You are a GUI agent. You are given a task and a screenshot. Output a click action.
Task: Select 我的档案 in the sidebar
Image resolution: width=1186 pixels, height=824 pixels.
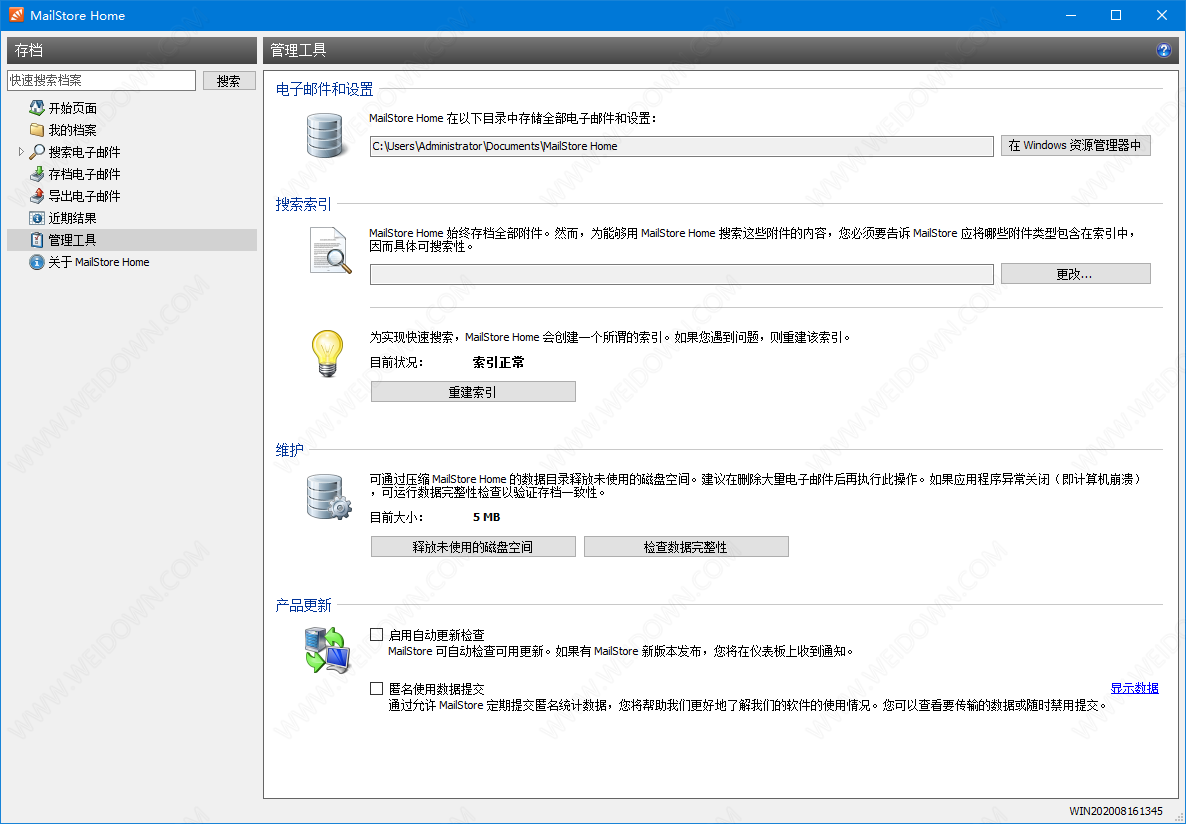(x=73, y=130)
